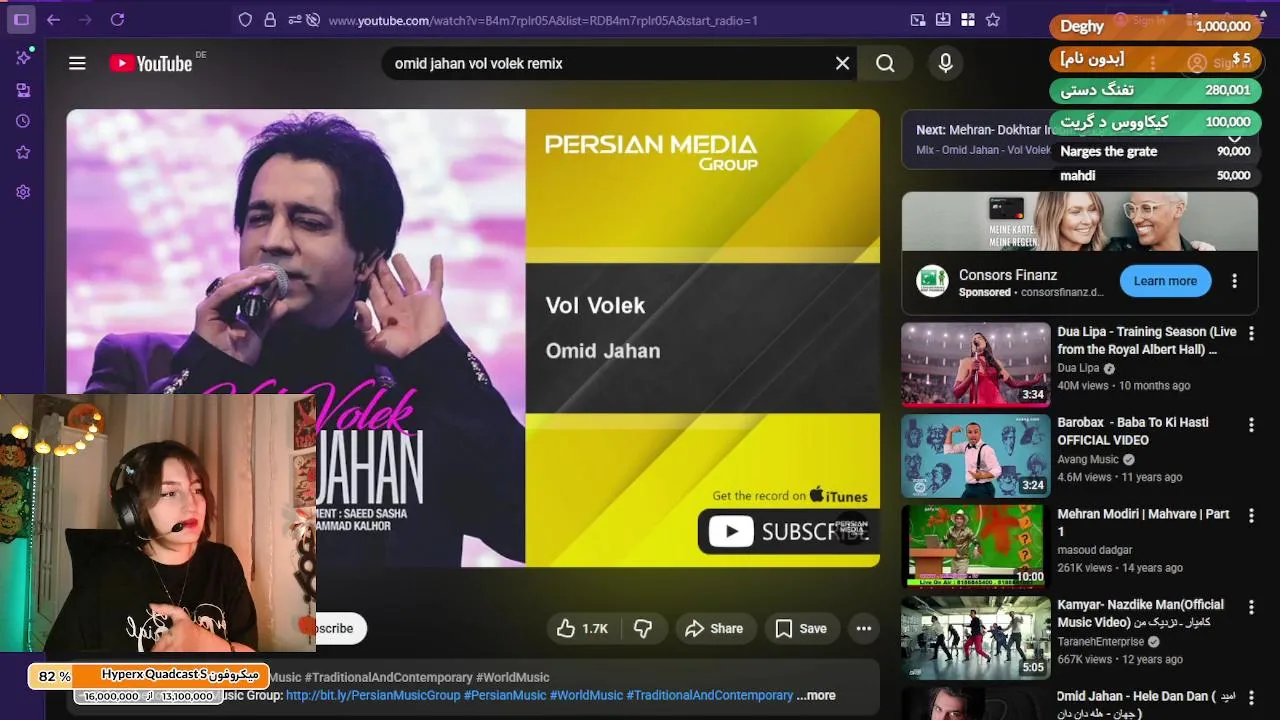Go back with the browser back arrow

(53, 19)
